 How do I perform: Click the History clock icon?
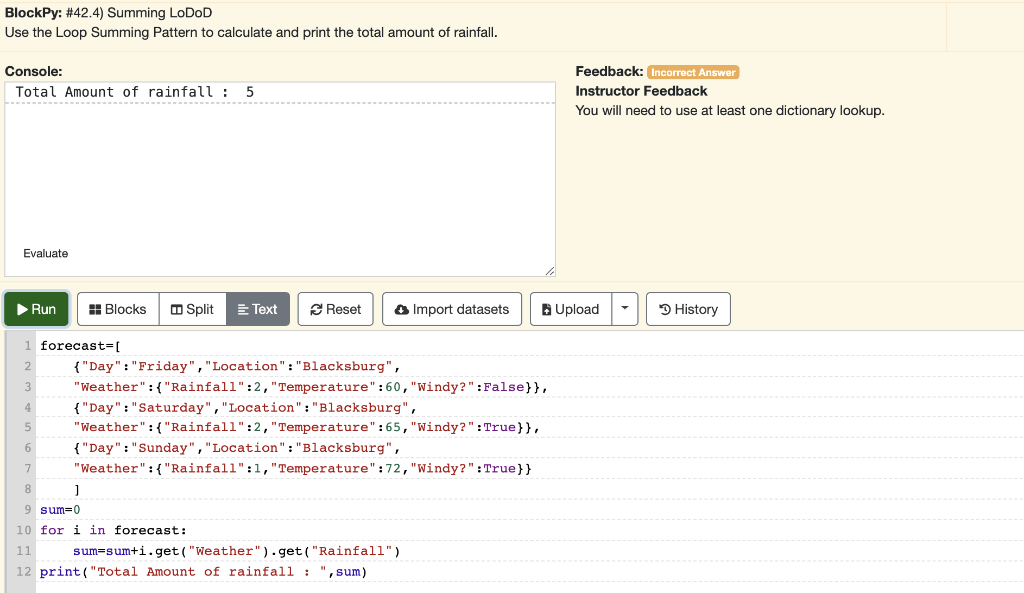(x=665, y=310)
